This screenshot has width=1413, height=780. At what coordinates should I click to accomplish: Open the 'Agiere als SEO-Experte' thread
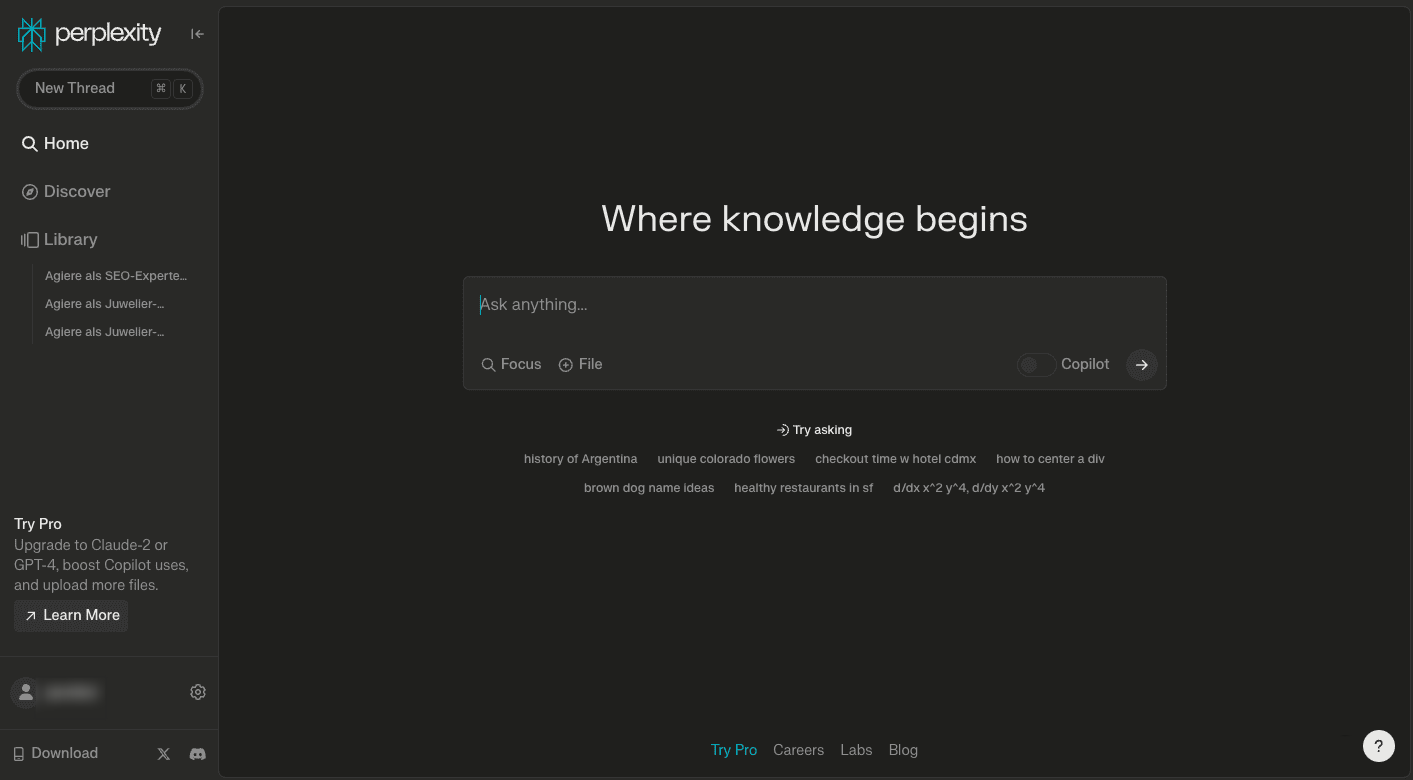(x=116, y=276)
